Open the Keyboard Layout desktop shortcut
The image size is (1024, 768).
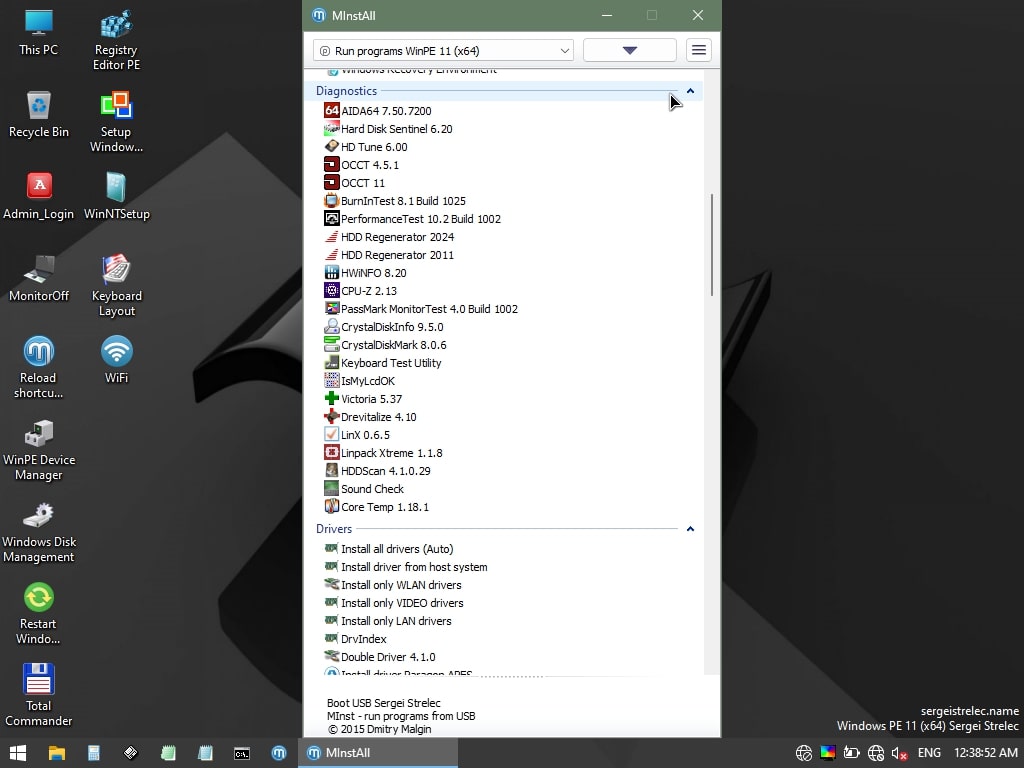(116, 286)
